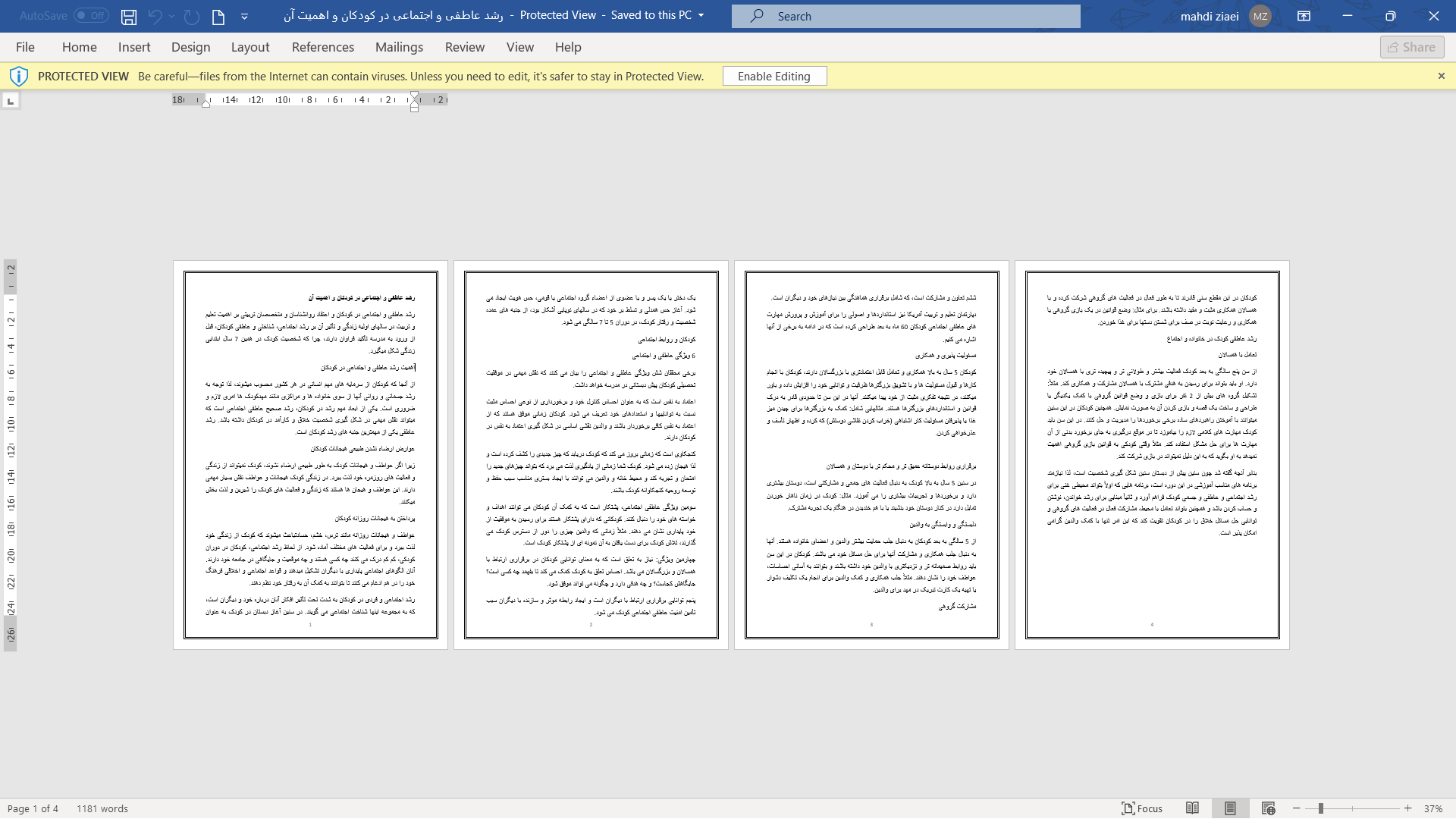1456x819 pixels.
Task: Click the Redo icon
Action: [192, 16]
